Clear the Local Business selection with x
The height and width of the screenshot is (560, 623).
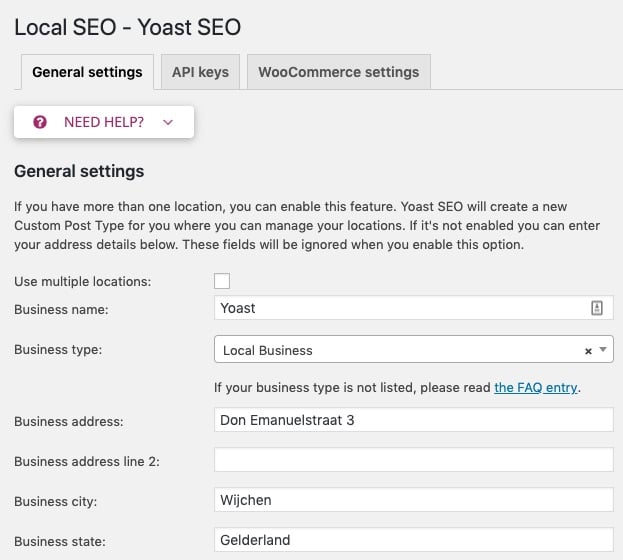click(588, 351)
